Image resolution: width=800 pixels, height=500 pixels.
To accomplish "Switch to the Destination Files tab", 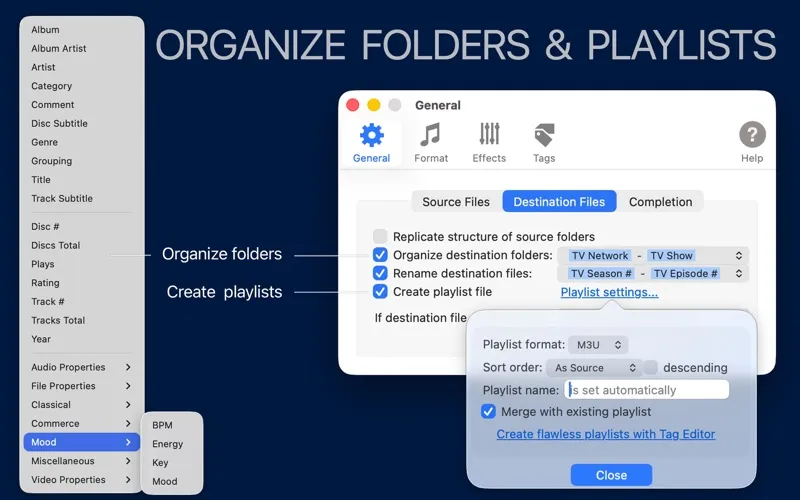I will (559, 202).
